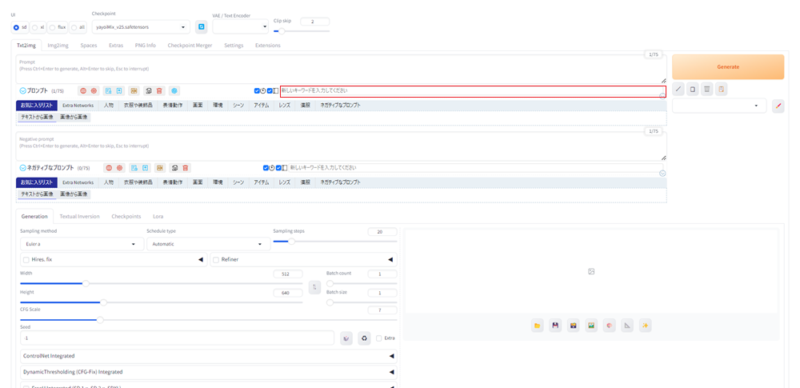The height and width of the screenshot is (388, 800).
Task: Collapse the ネガティブなプロンプト panel round chevron
Action: click(x=22, y=167)
